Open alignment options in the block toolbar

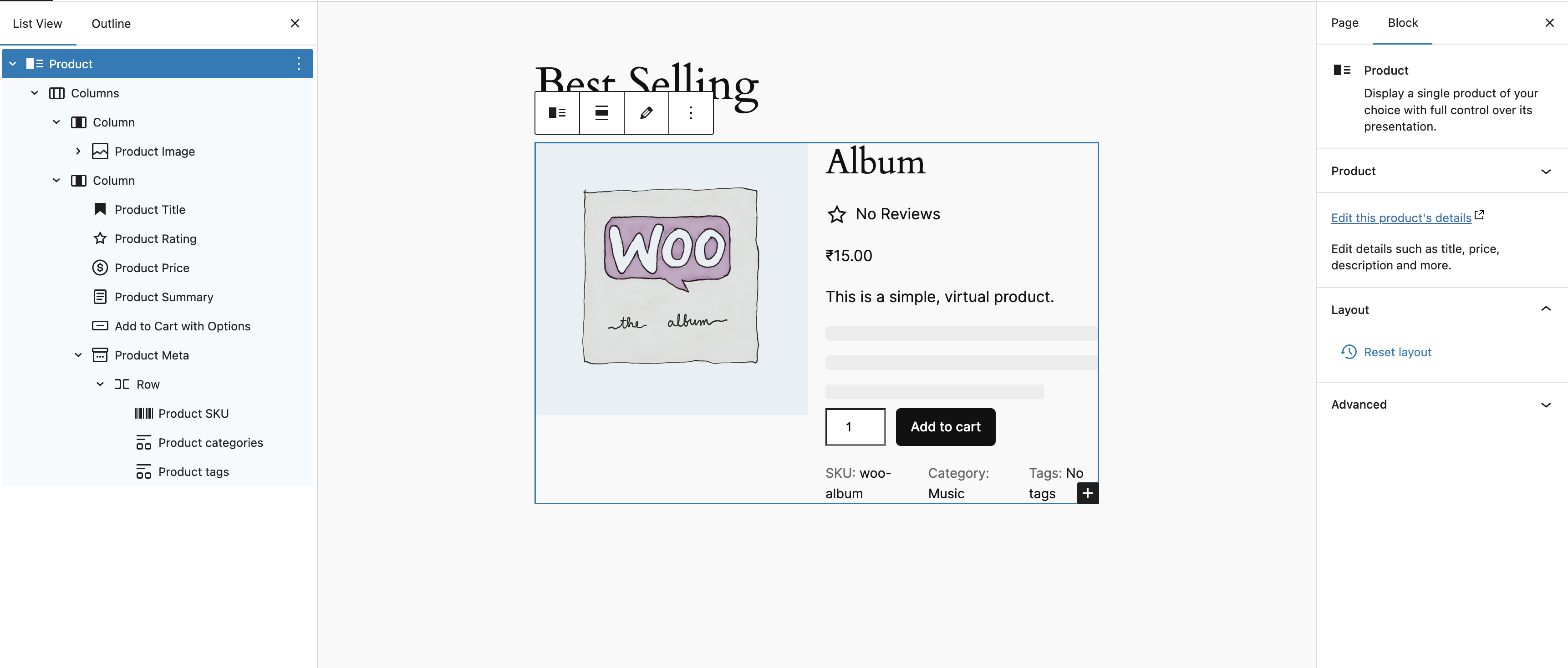601,112
